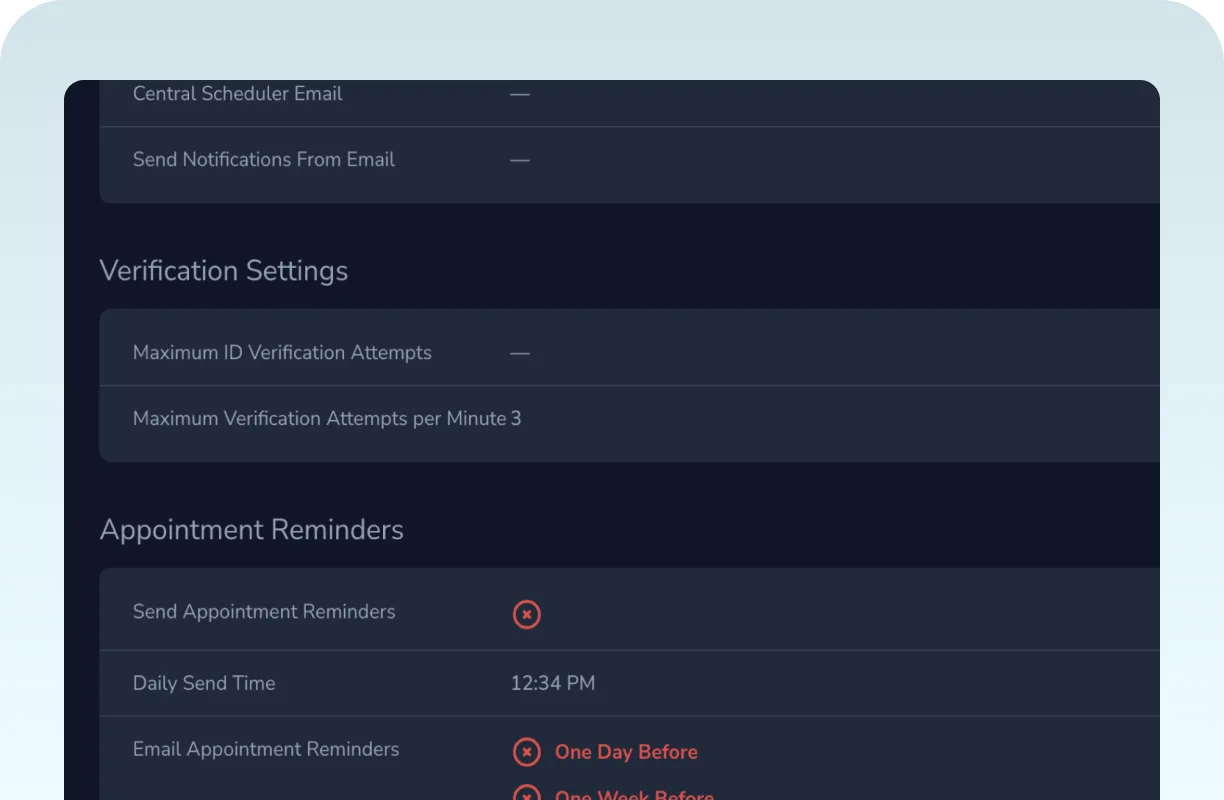Viewport: 1224px width, 800px height.
Task: Click the Maximum ID Verification Attempts label
Action: pos(282,353)
